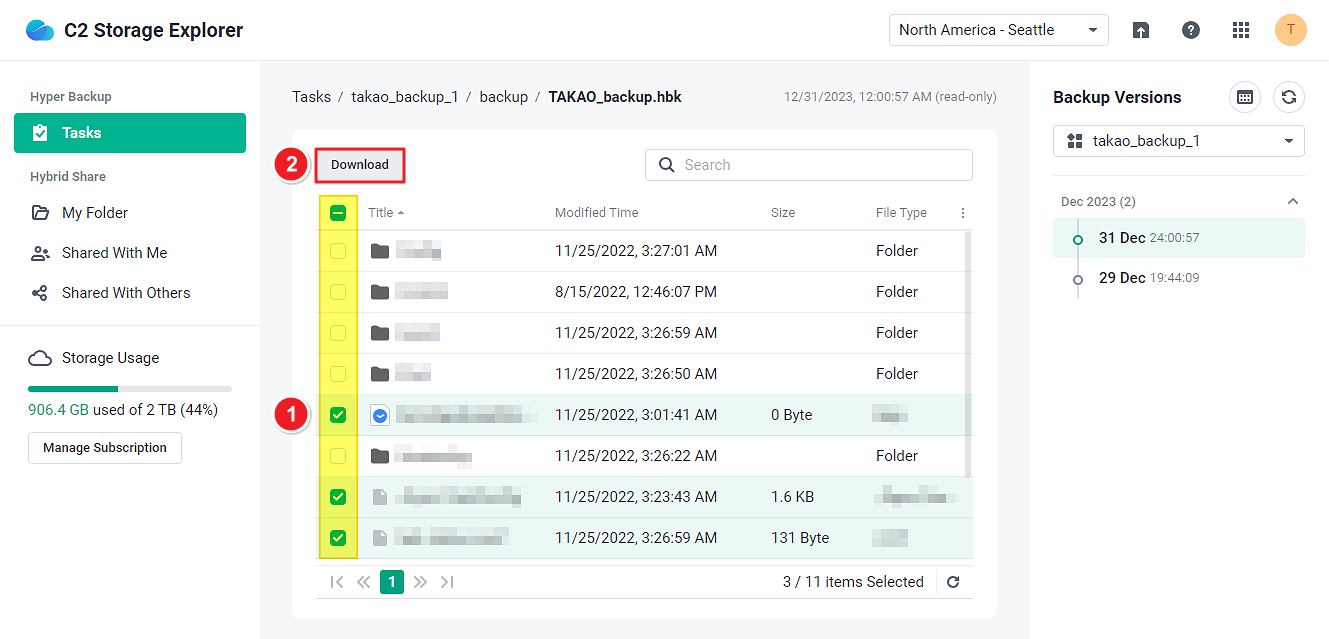Open the user avatar menu

pos(1291,30)
